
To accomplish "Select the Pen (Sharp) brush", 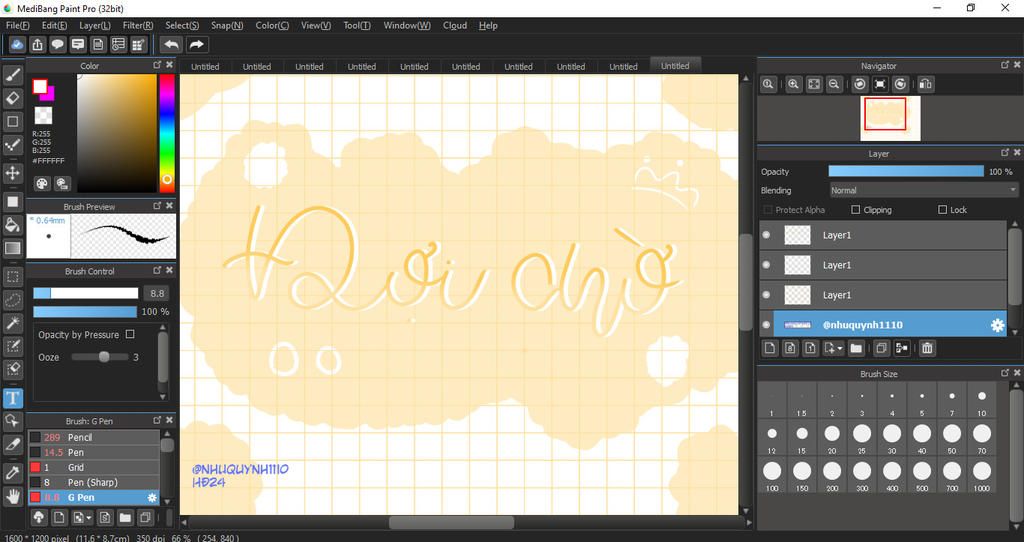I will (93, 482).
